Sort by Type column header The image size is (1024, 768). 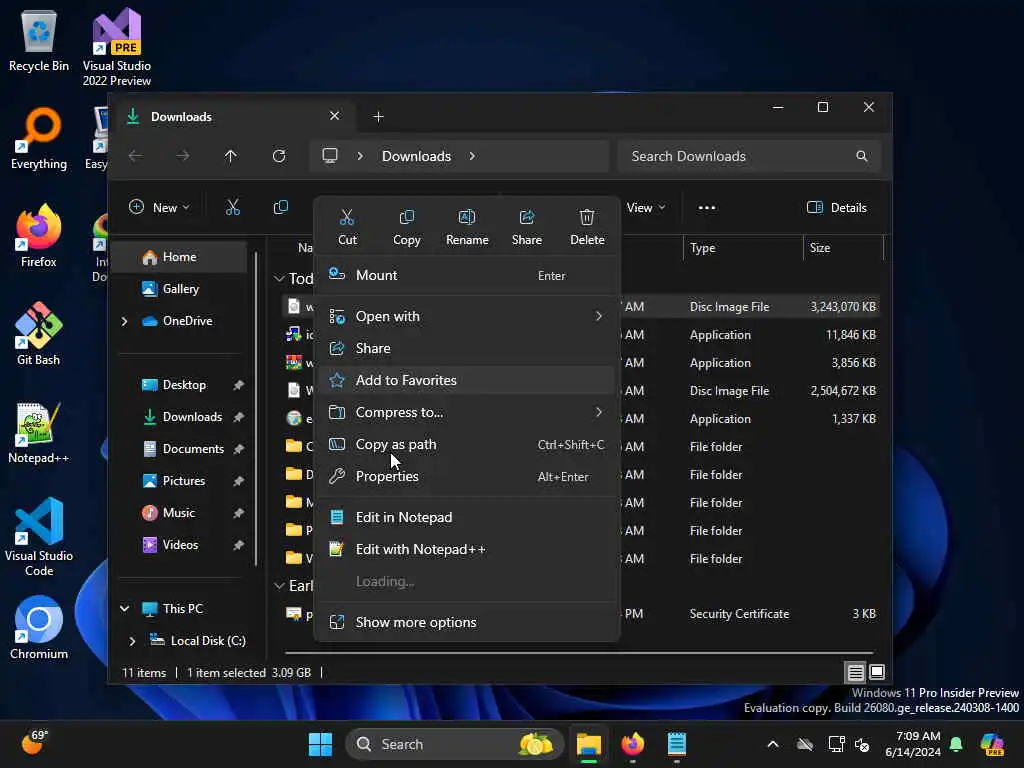[x=743, y=248]
